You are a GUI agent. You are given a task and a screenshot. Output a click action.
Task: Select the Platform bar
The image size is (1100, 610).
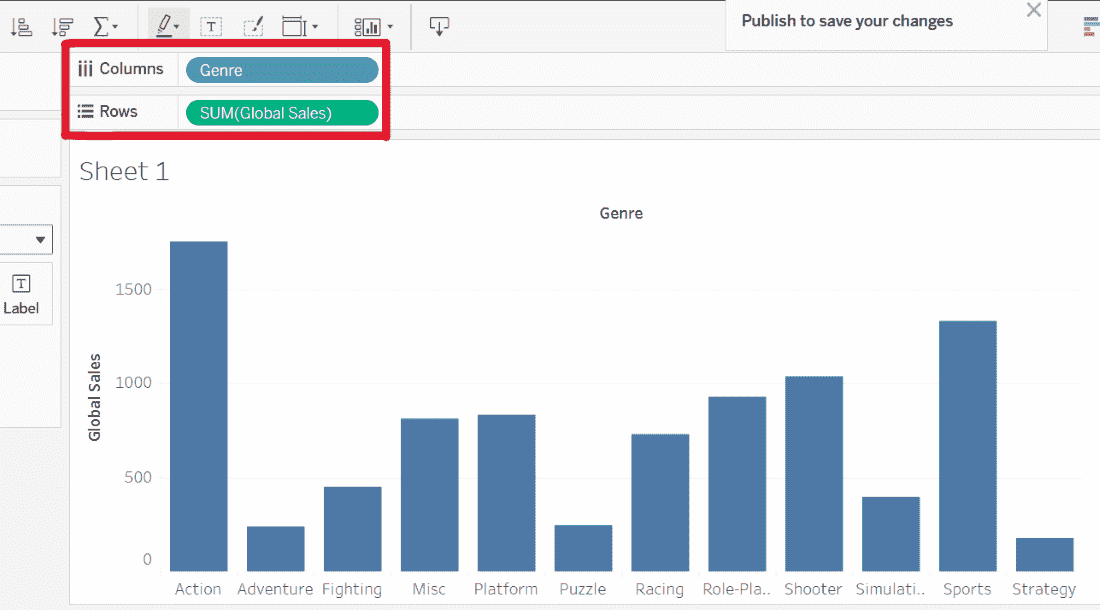(x=507, y=493)
